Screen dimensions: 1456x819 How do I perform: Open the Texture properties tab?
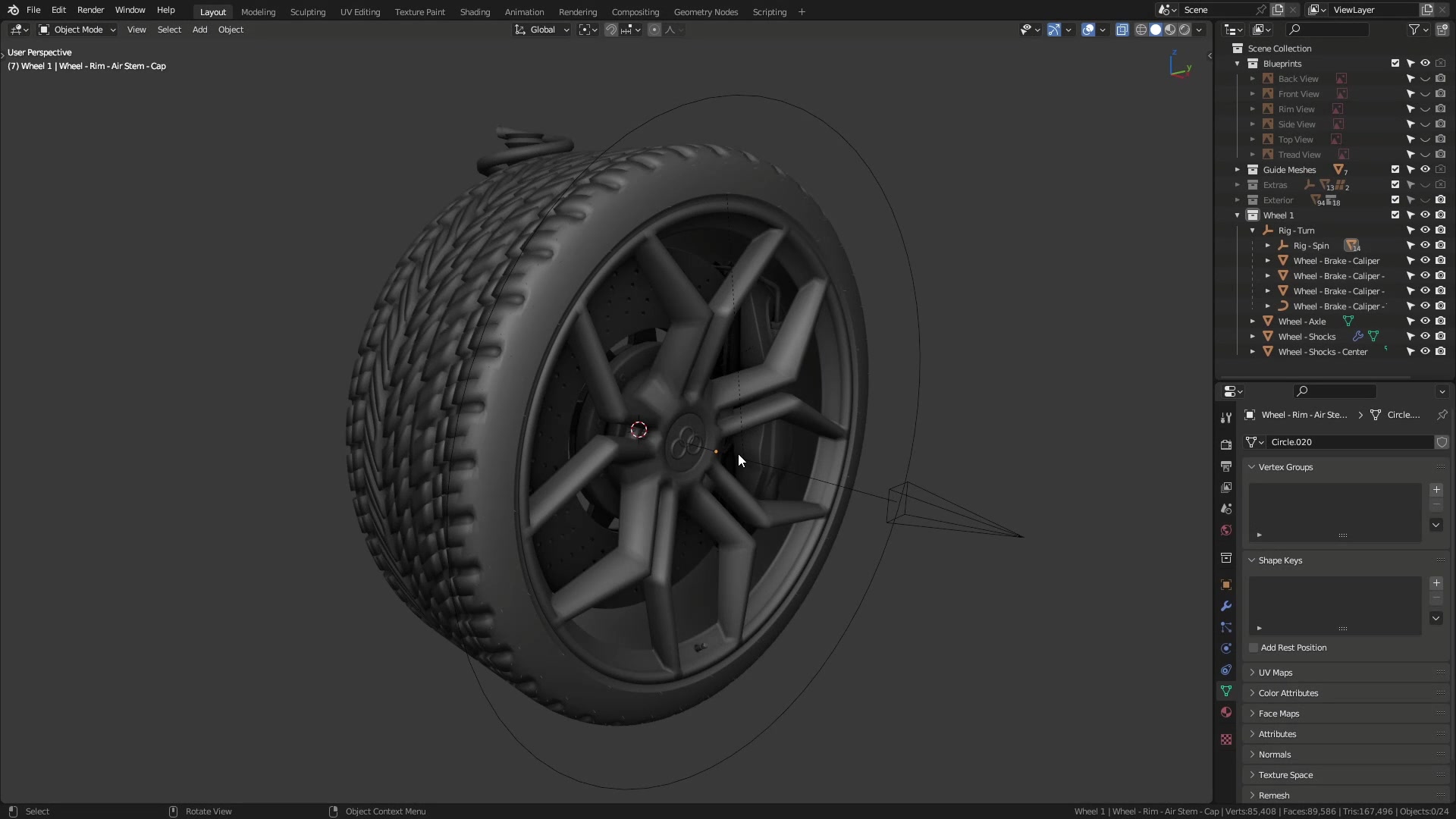click(x=1226, y=739)
